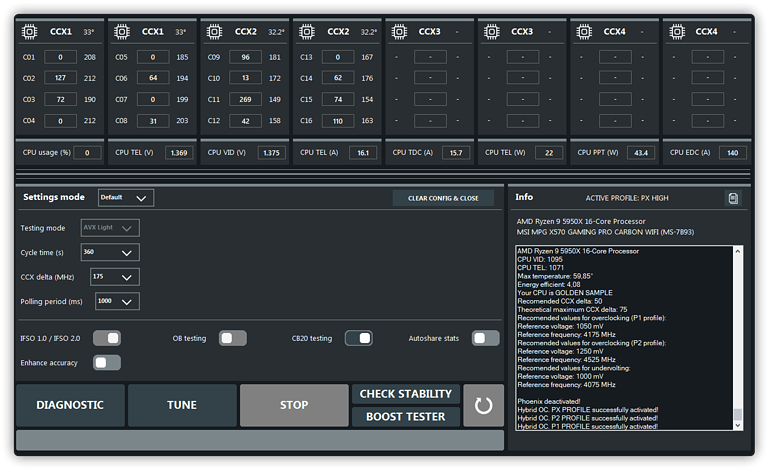Click the CCX2 chip icon above core C13
Viewport: 767px width, 470px height.
[x=307, y=32]
